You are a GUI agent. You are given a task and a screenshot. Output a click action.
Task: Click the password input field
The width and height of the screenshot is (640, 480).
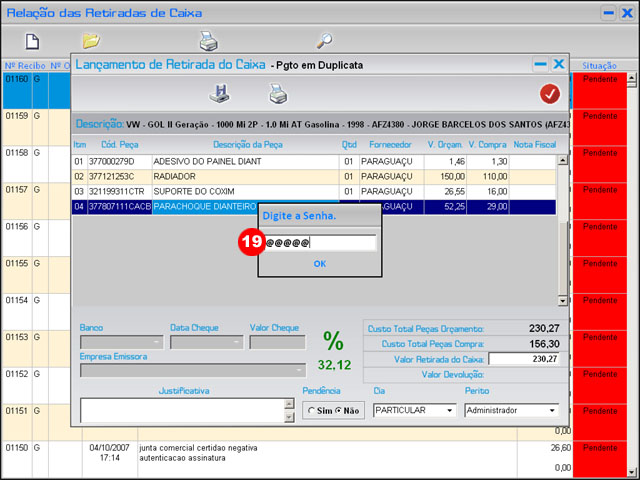[320, 243]
